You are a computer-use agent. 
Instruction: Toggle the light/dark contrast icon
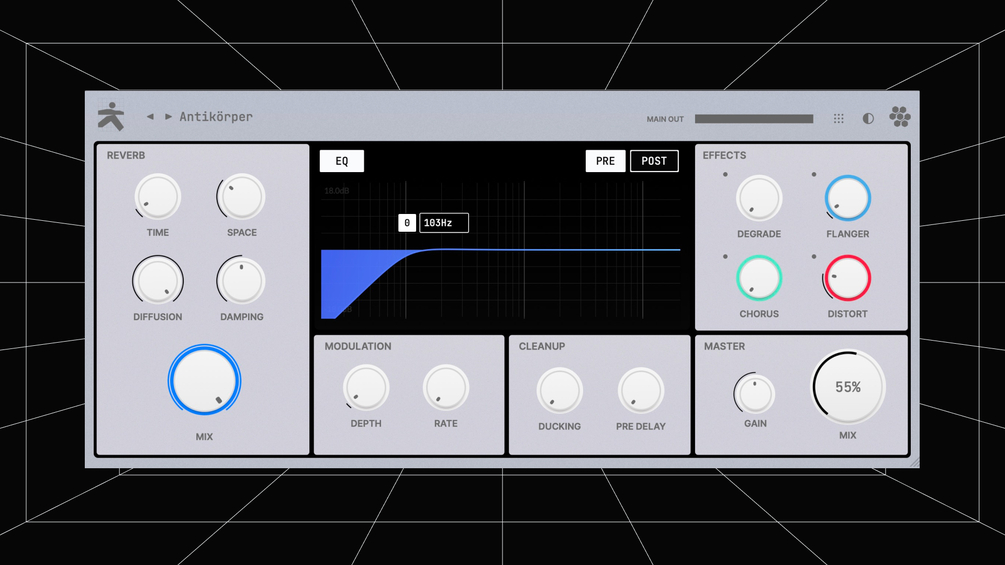(x=868, y=119)
